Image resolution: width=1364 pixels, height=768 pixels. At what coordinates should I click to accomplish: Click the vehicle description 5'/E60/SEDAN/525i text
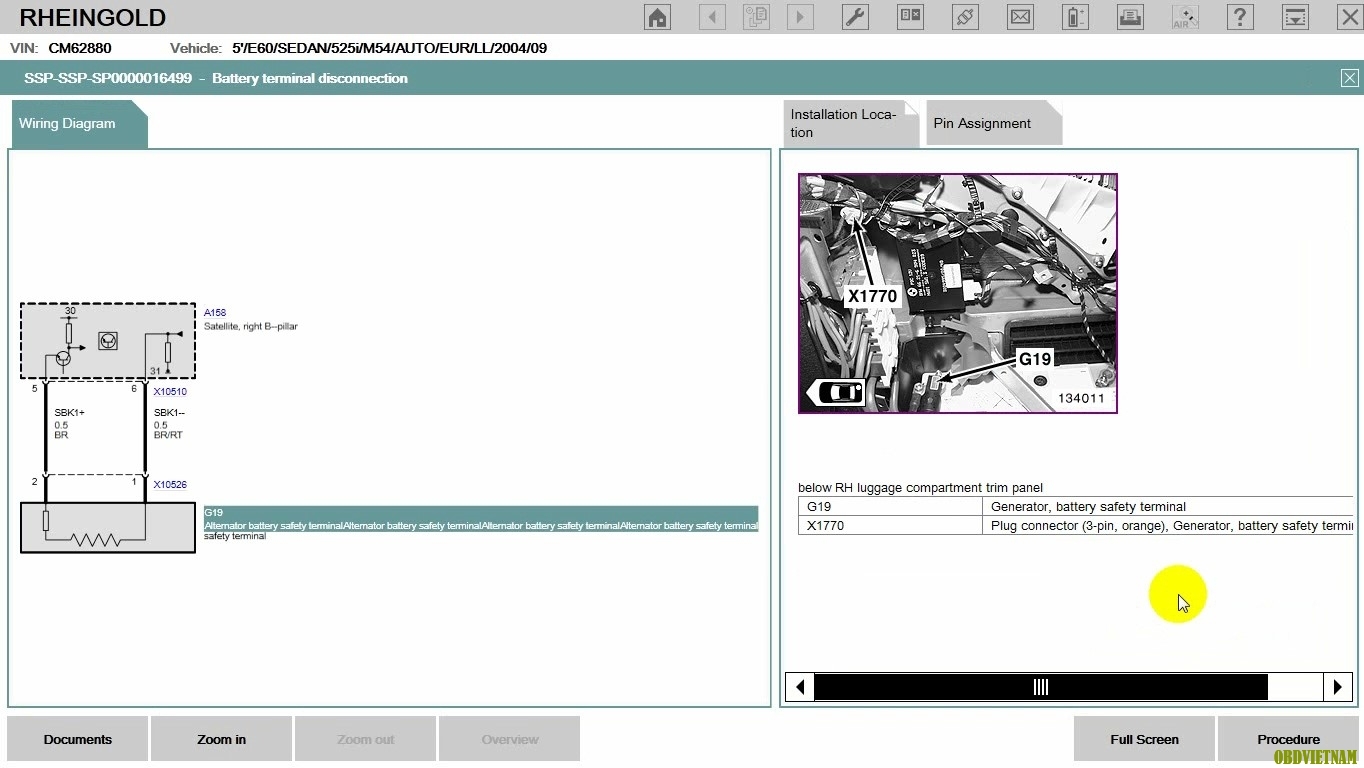pos(389,48)
